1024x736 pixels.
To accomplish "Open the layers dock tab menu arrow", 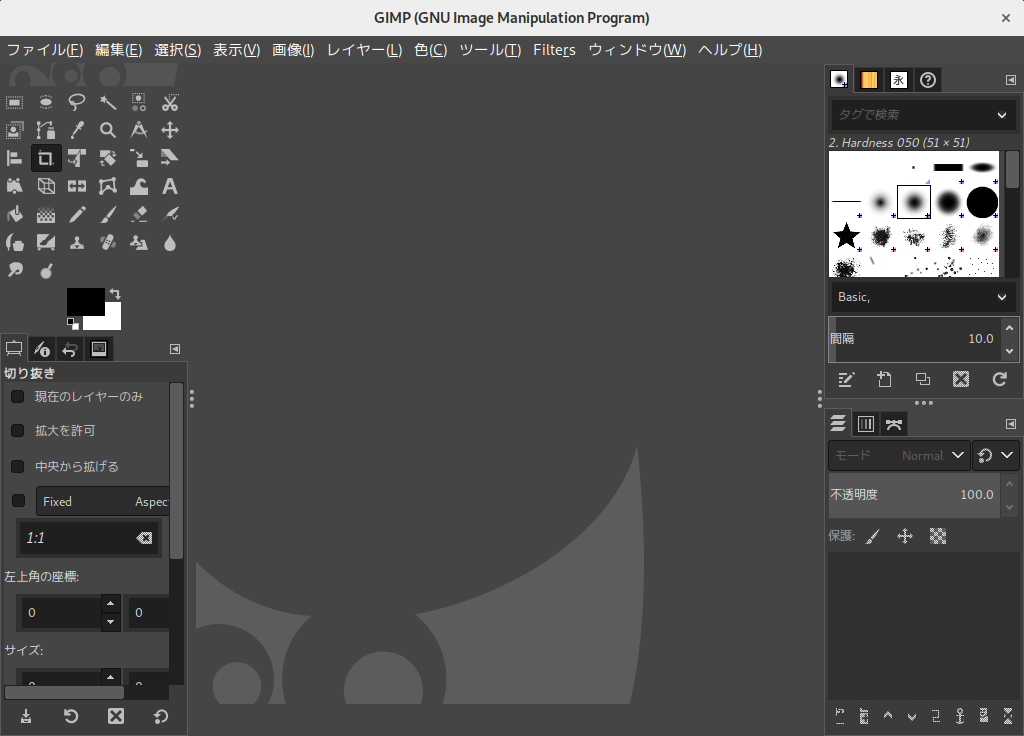I will 1010,424.
